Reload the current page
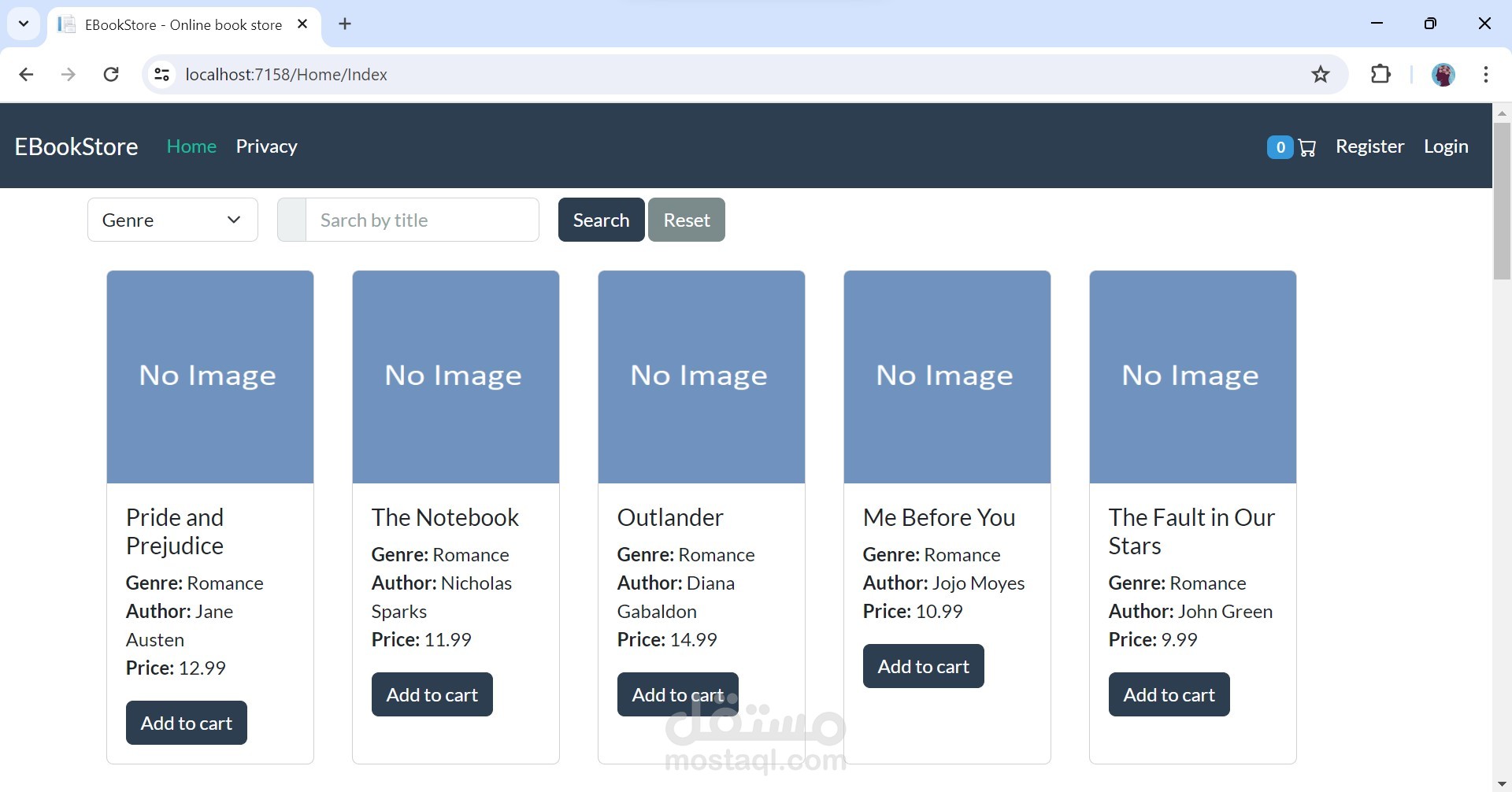The height and width of the screenshot is (792, 1512). click(111, 74)
